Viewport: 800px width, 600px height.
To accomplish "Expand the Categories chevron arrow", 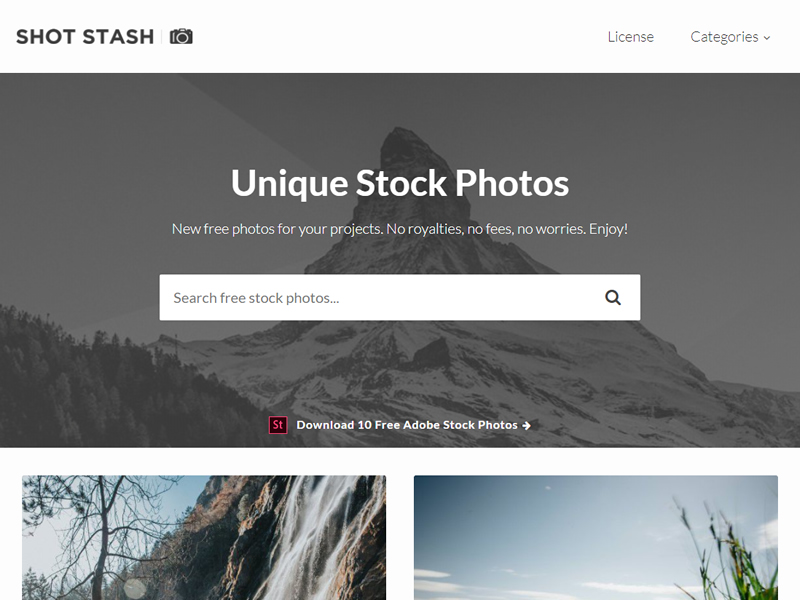I will (x=766, y=38).
